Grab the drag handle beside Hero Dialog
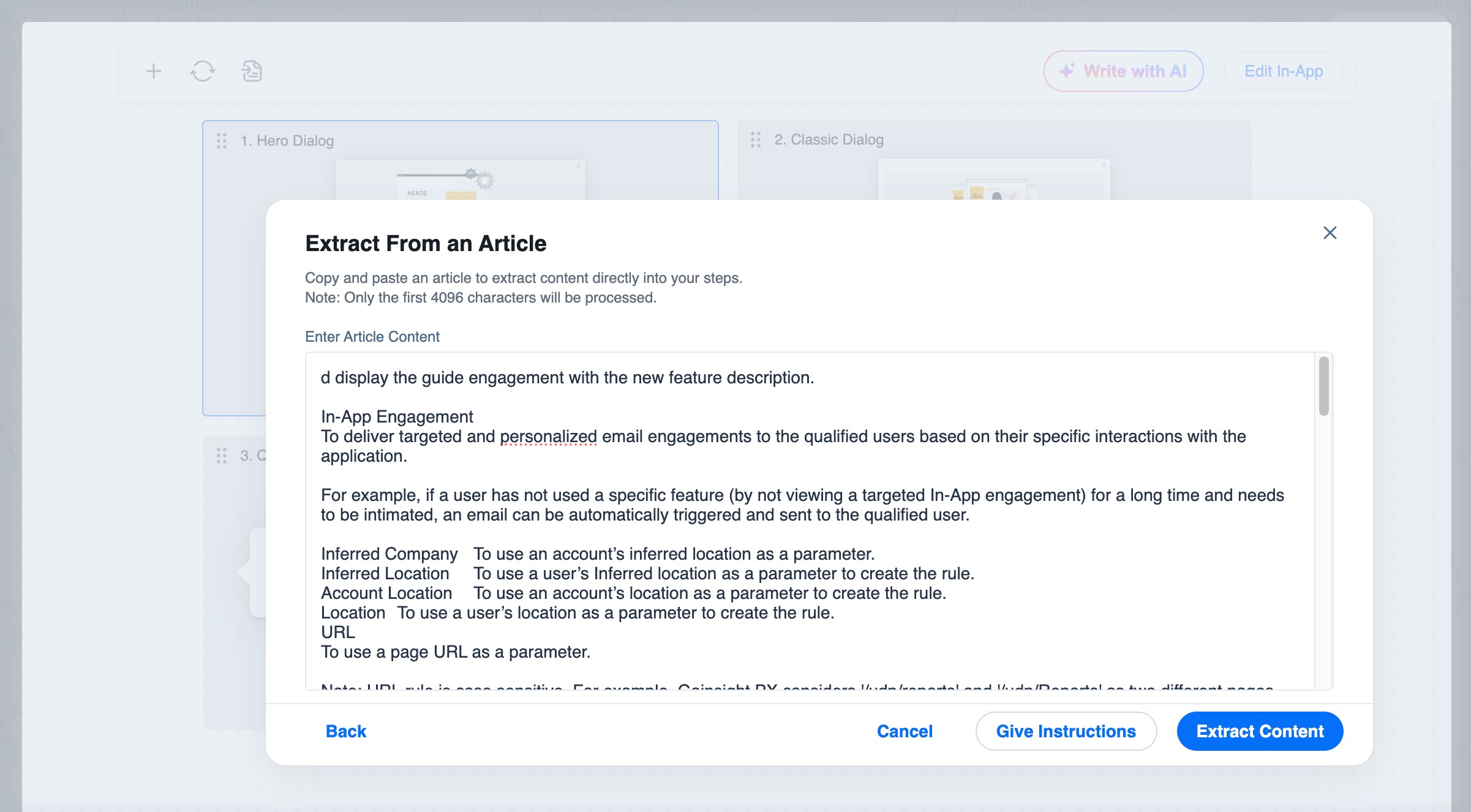The height and width of the screenshot is (812, 1471). coord(222,140)
